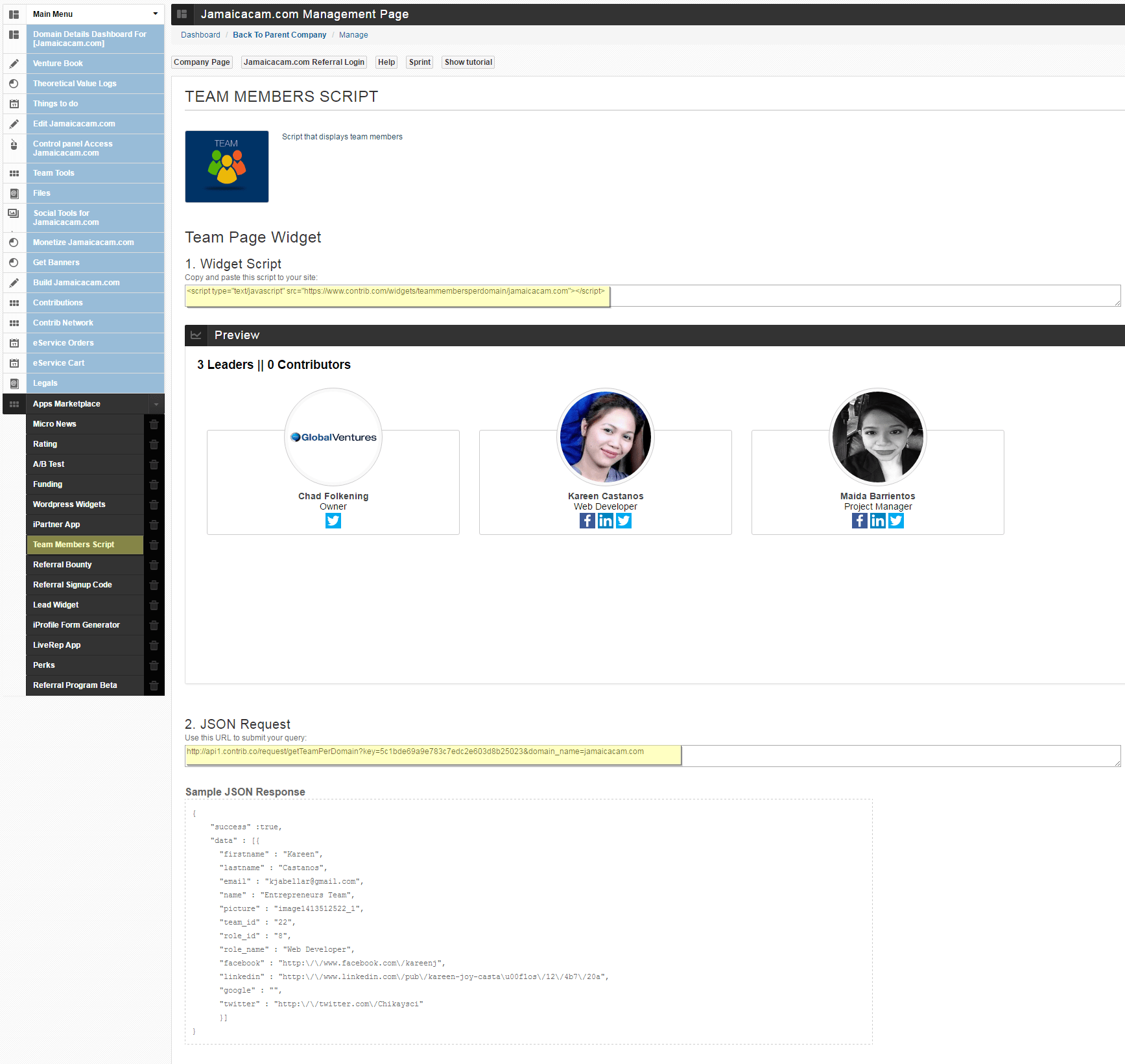Delete iProfile Form Generator with trash icon
The height and width of the screenshot is (1064, 1125).
pos(154,625)
